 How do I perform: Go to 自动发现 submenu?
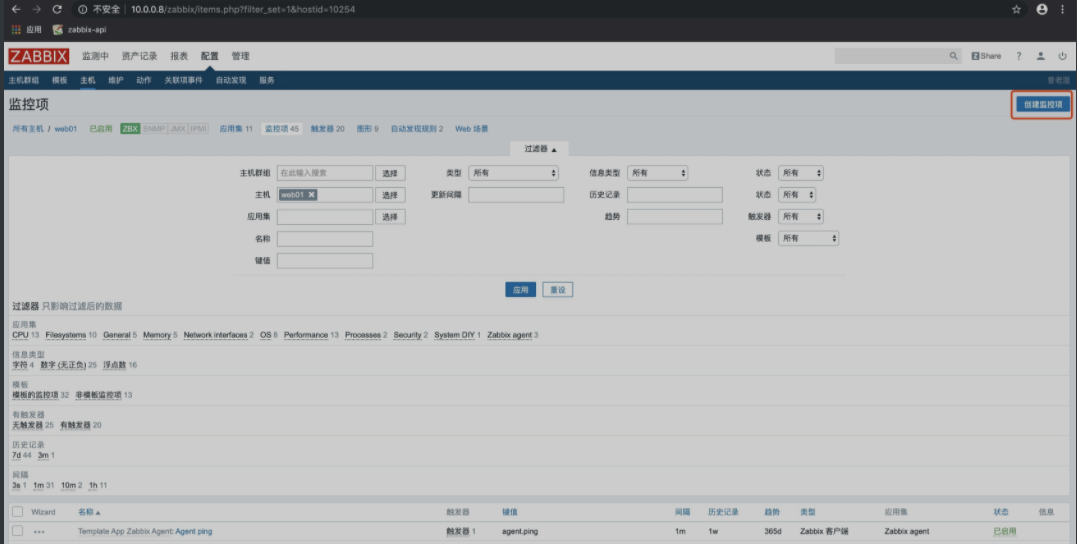(231, 80)
